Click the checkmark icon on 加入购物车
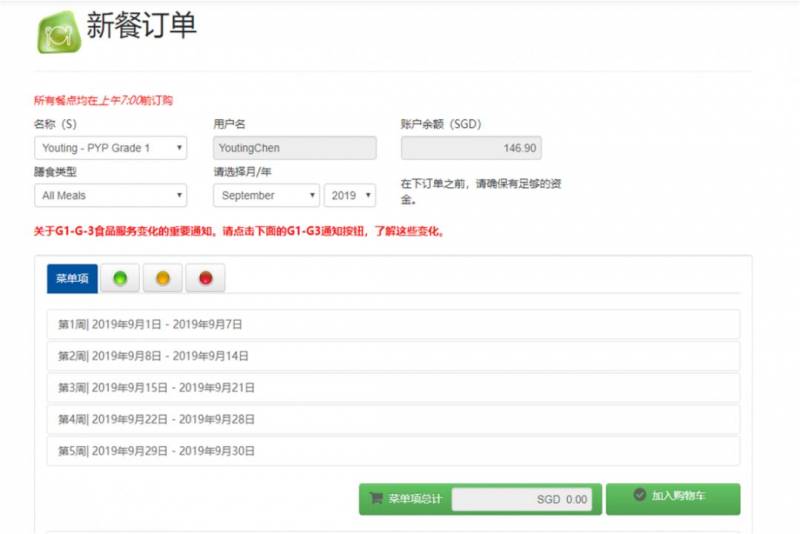Viewport: 800px width, 534px height. 640,495
